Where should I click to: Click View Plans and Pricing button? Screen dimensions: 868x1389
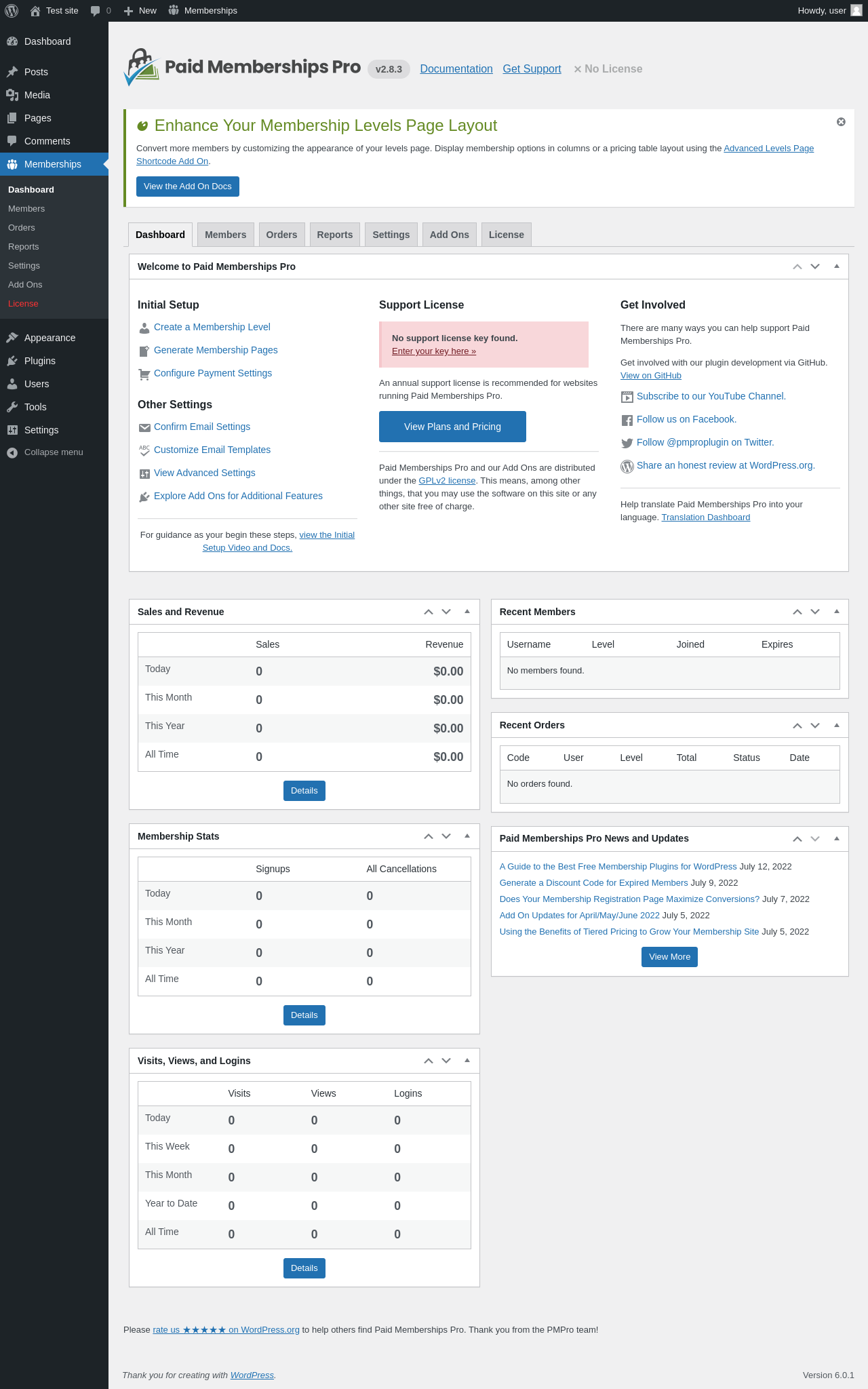tap(452, 427)
